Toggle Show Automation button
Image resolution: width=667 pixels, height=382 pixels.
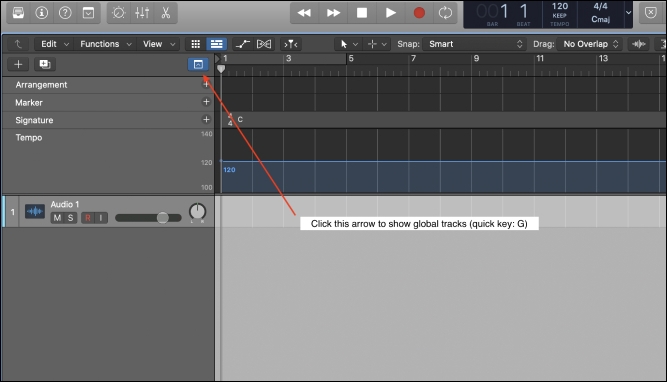tap(243, 44)
